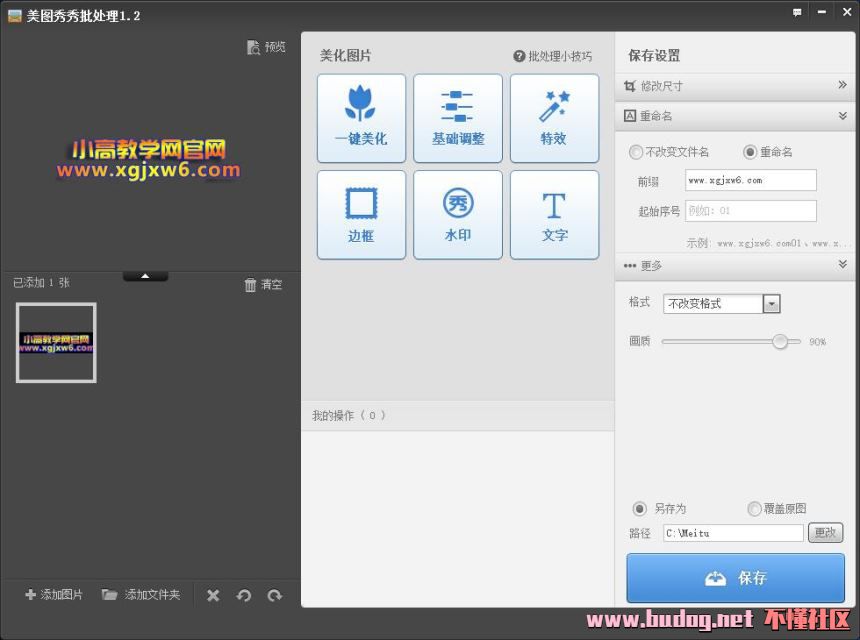Click the 美图秀秀 app icon in title bar
The image size is (860, 640).
pos(15,16)
